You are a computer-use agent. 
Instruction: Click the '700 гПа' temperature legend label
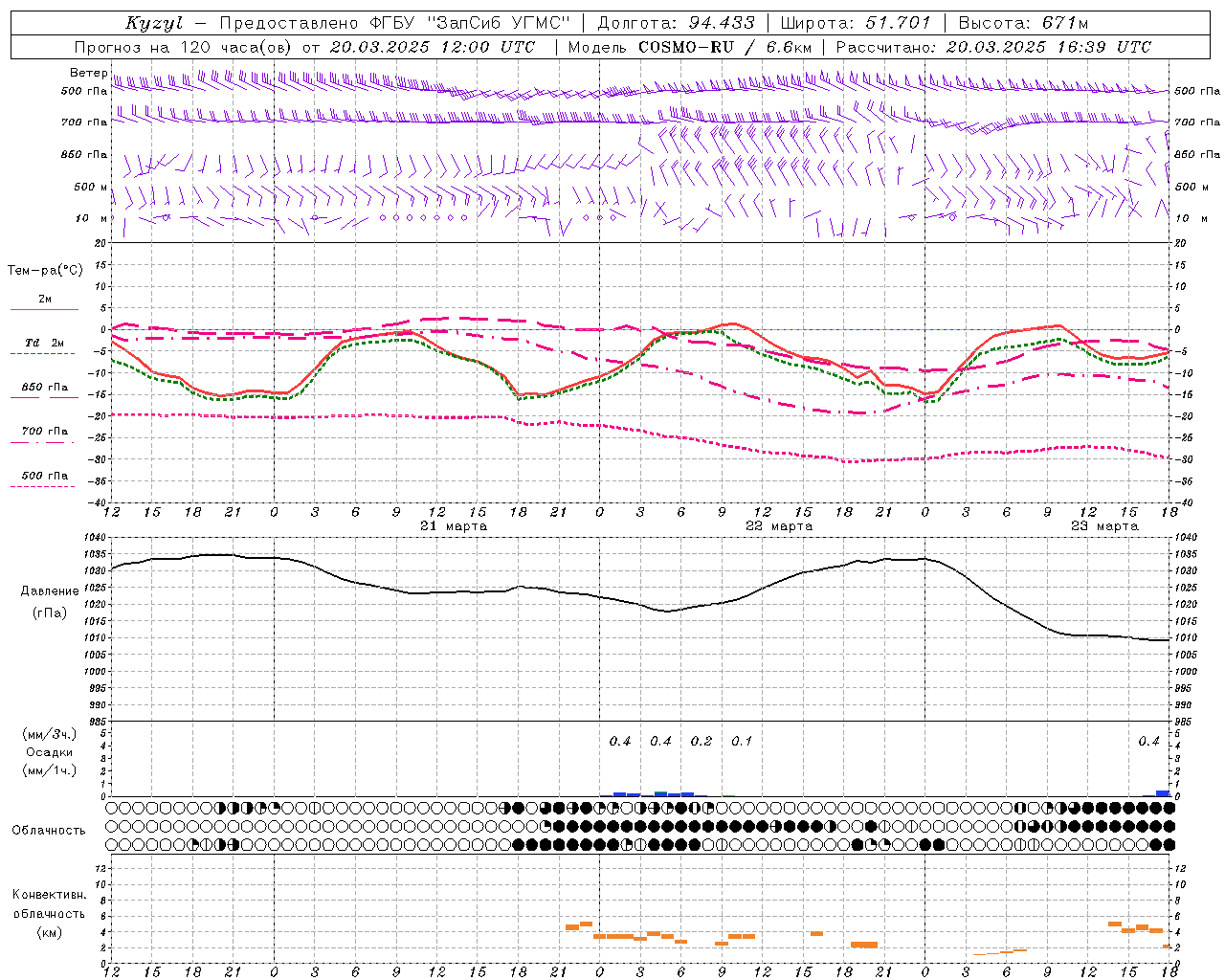[x=45, y=432]
